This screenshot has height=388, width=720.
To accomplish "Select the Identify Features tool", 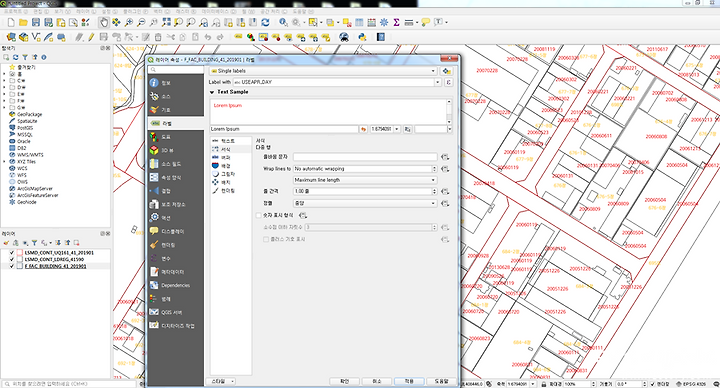I will [283, 22].
